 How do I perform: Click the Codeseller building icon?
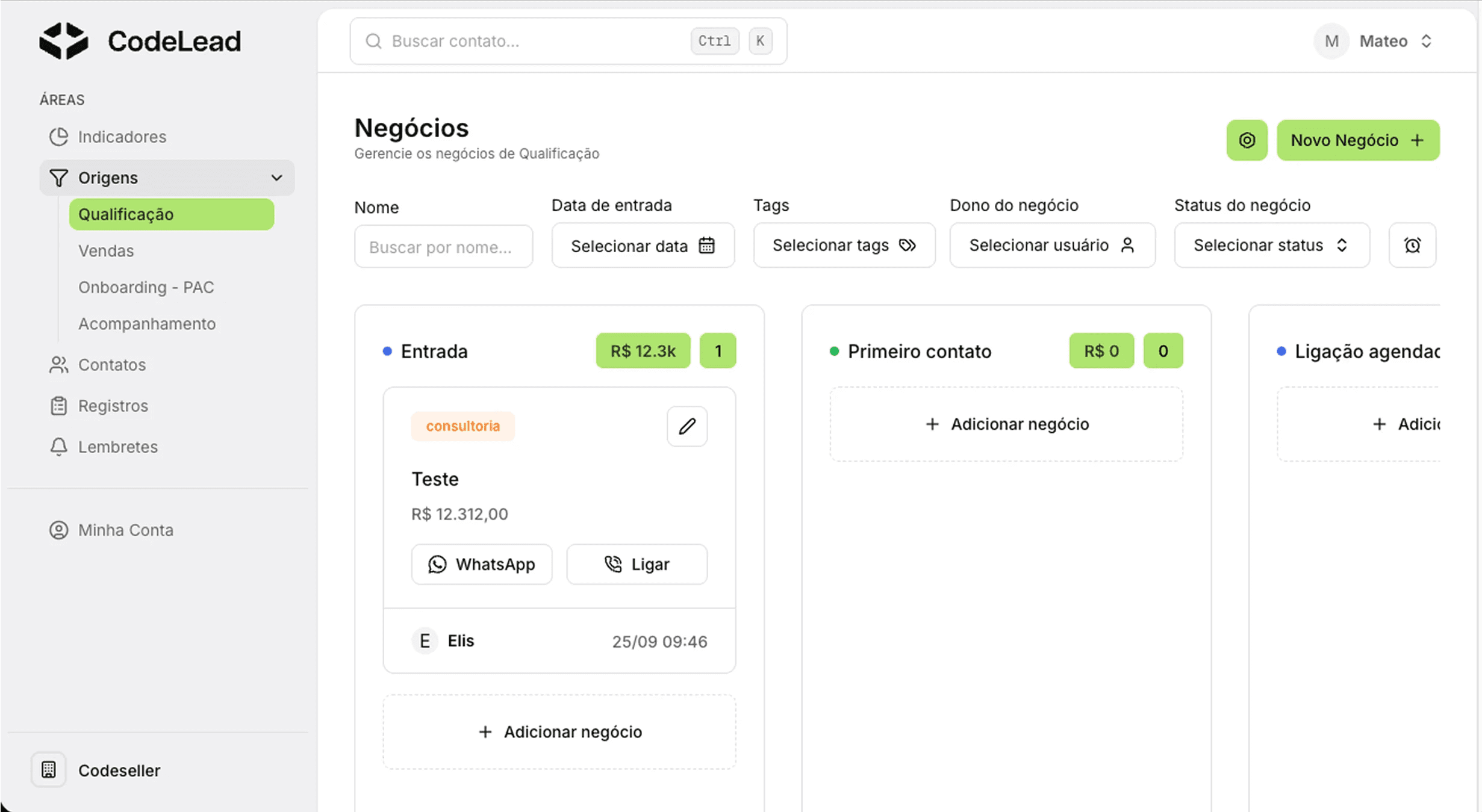[49, 770]
